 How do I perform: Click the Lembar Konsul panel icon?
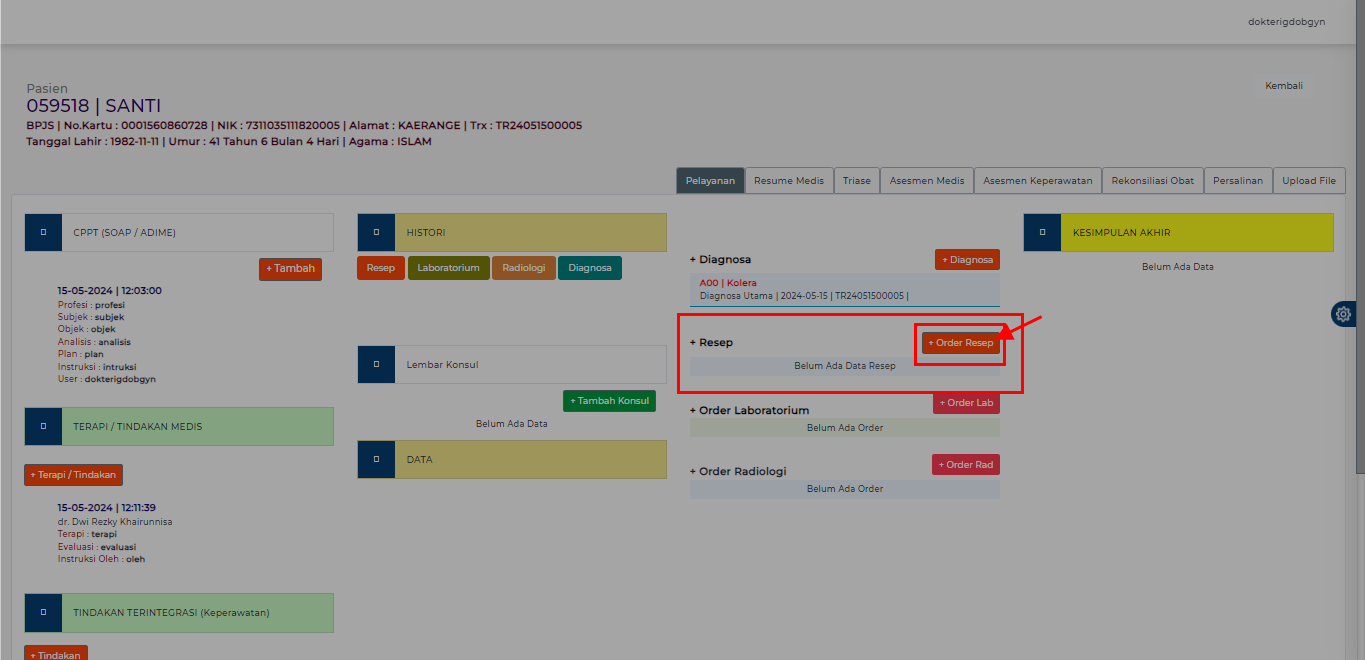click(376, 365)
